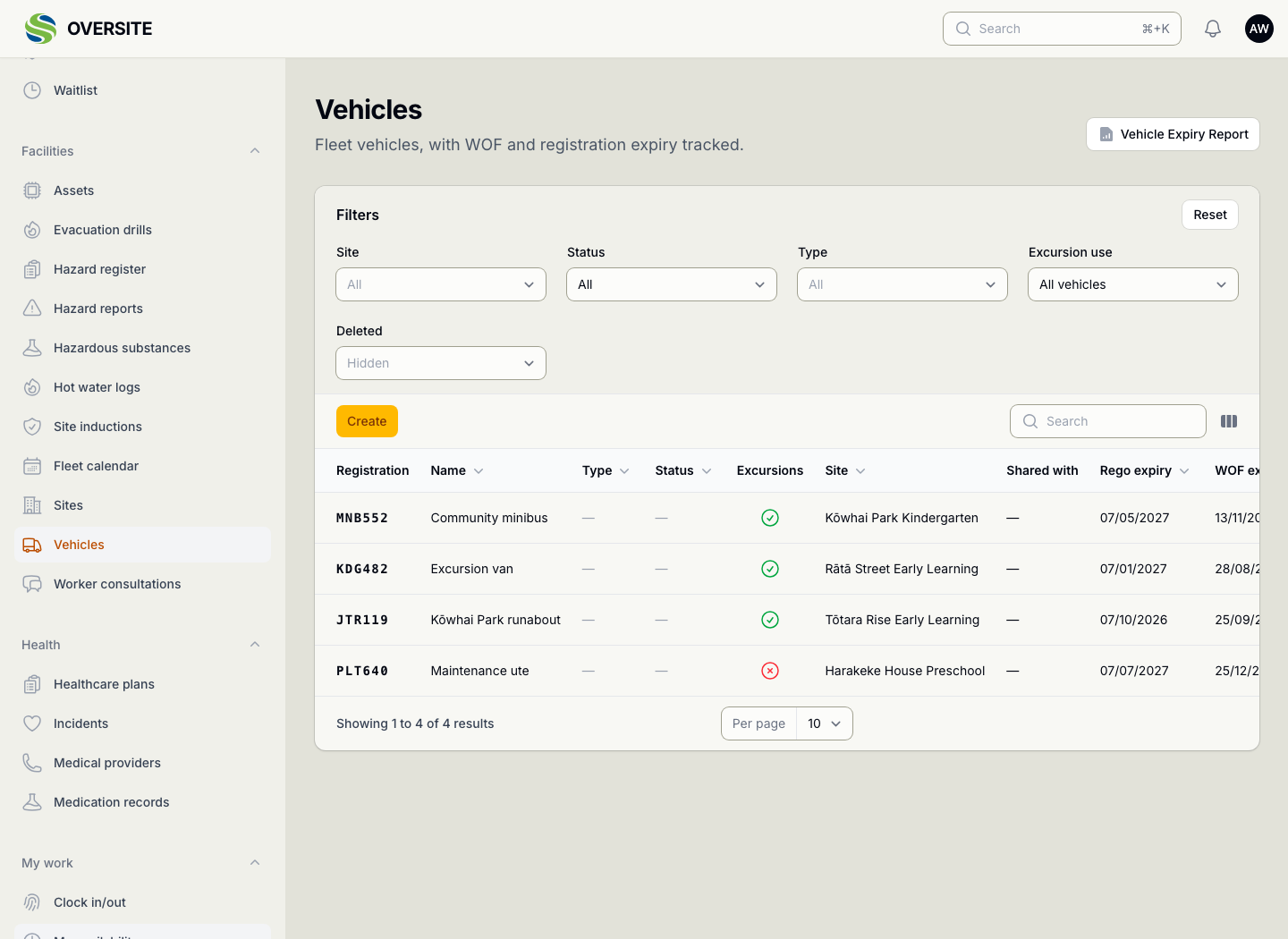Toggle table column visibility icon
Viewport: 1288px width, 939px height.
click(1229, 421)
